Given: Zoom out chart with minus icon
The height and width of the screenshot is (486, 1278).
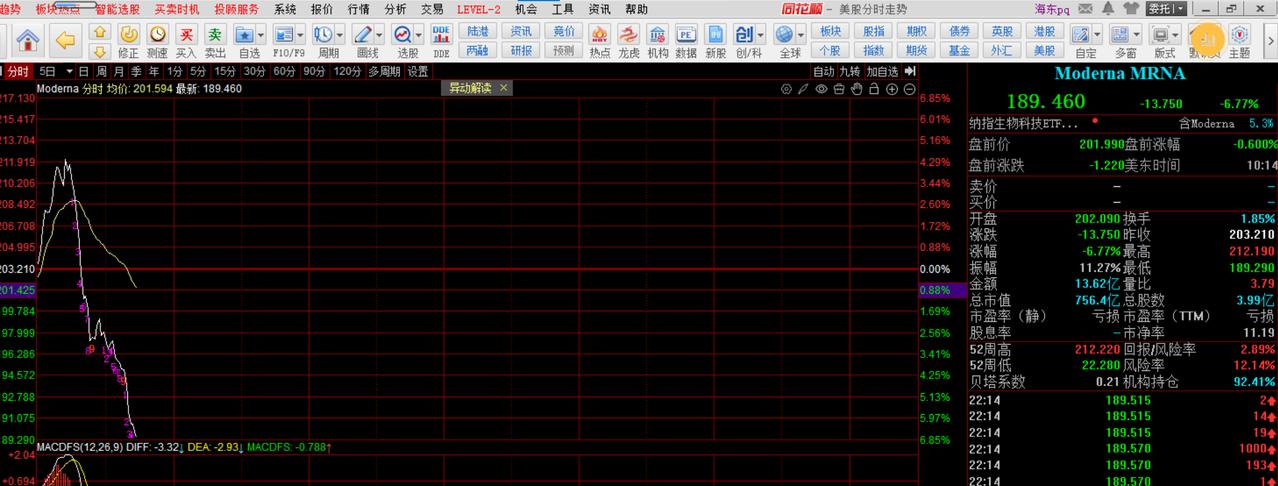Looking at the screenshot, I should pyautogui.click(x=909, y=89).
